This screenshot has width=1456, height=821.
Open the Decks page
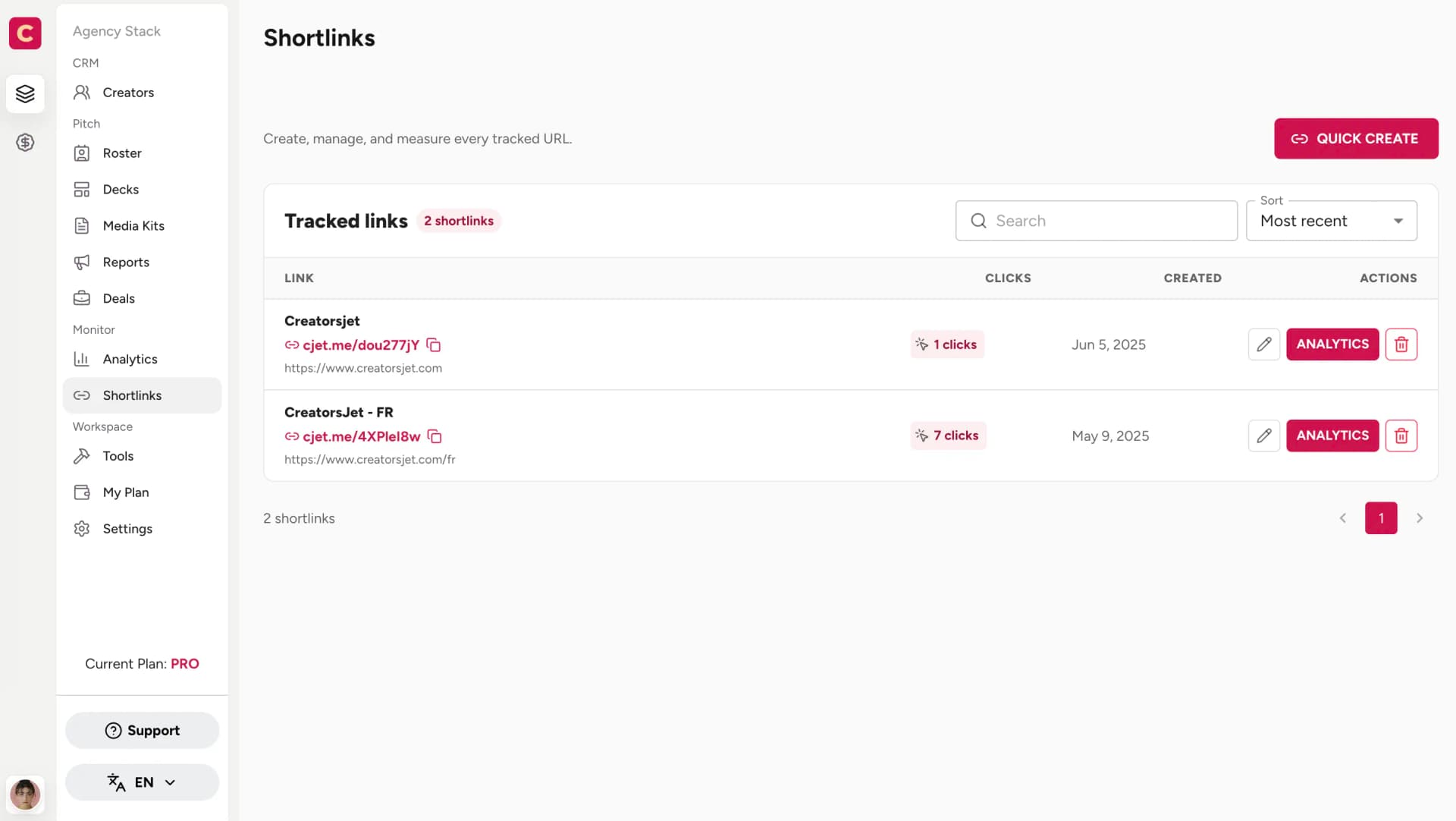[142, 190]
